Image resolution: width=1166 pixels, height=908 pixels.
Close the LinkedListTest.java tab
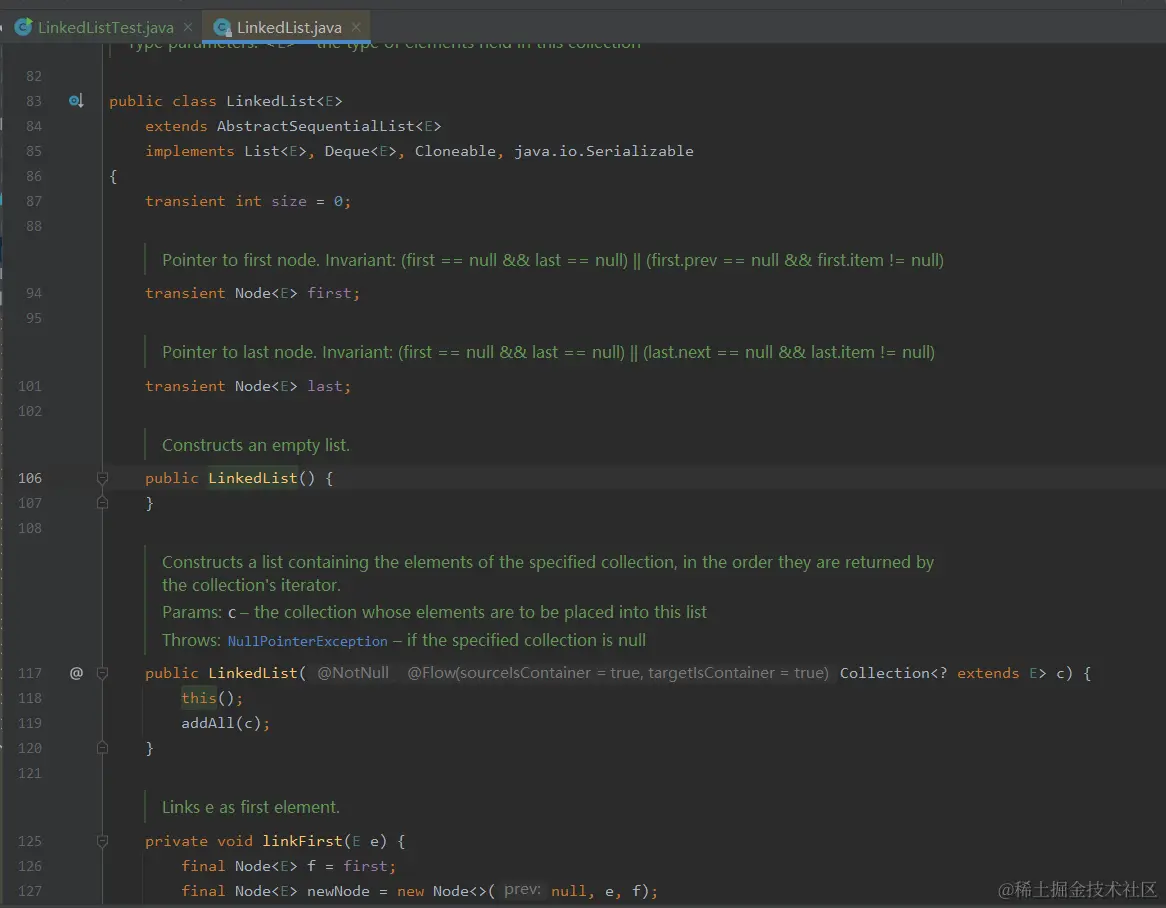click(188, 27)
